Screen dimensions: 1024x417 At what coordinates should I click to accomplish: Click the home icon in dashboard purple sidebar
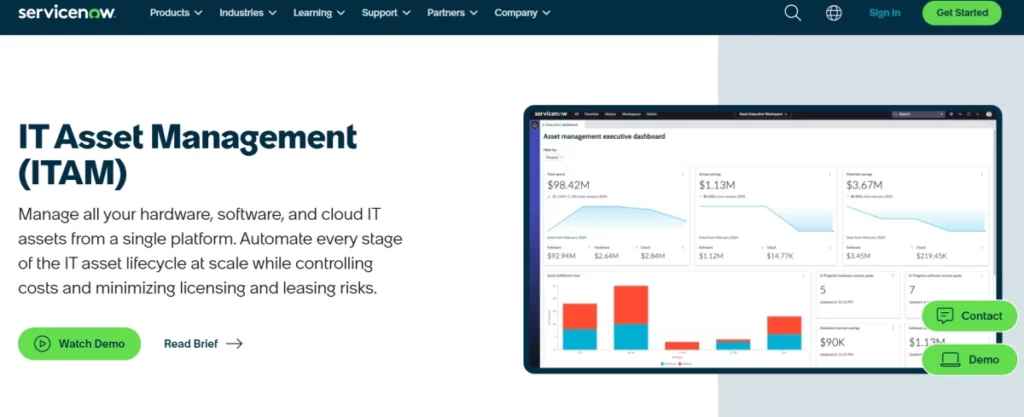click(534, 124)
